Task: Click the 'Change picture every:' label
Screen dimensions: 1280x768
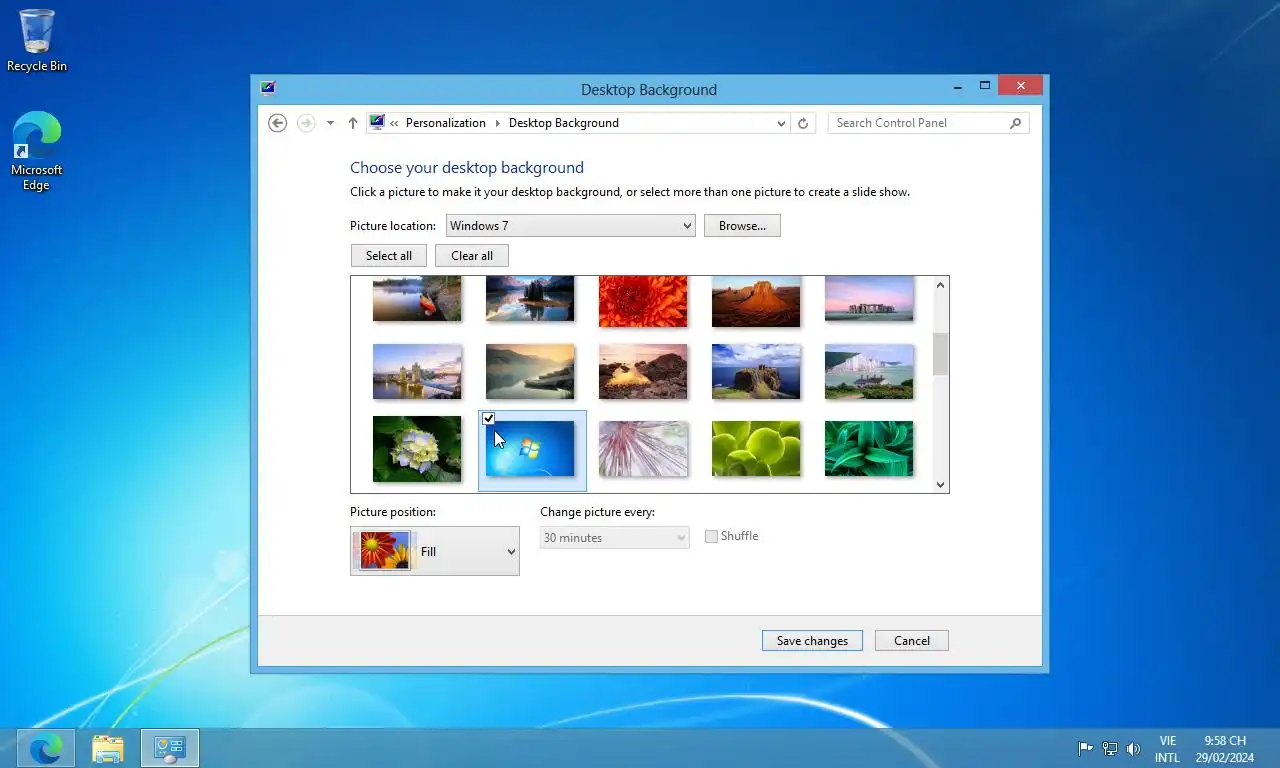Action: [598, 512]
